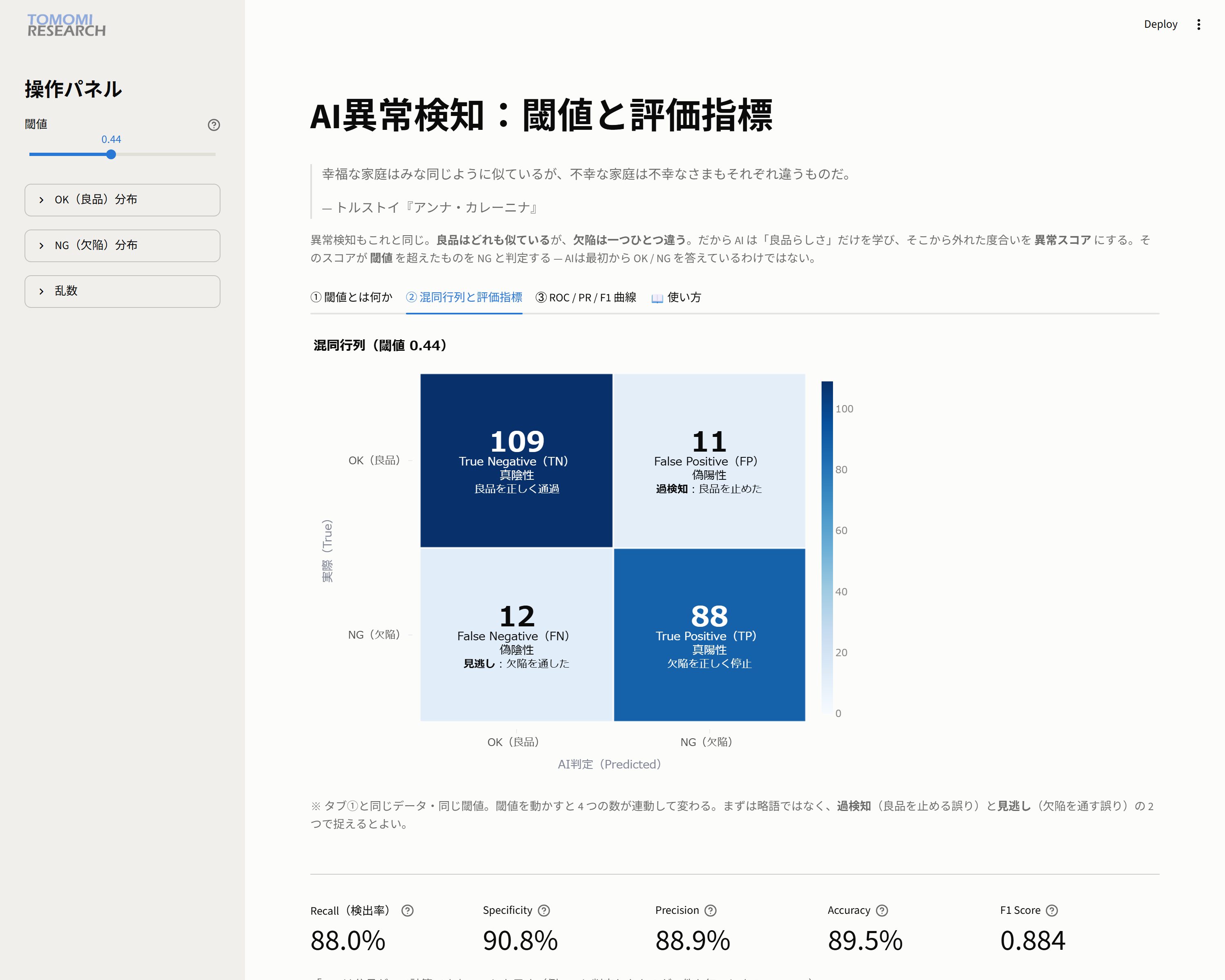Click the Accuracy value 89.5%
This screenshot has height=980, width=1225.
coord(865,941)
